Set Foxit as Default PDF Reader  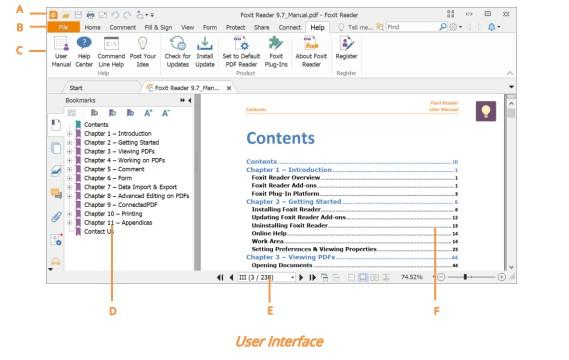pyautogui.click(x=241, y=52)
